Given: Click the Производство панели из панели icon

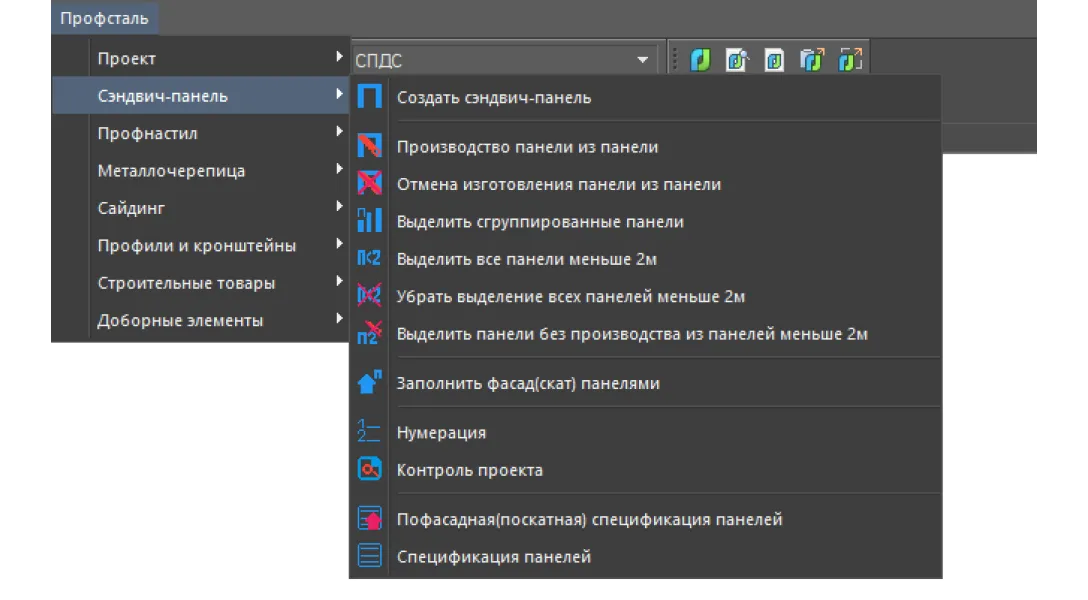Looking at the screenshot, I should 370,147.
